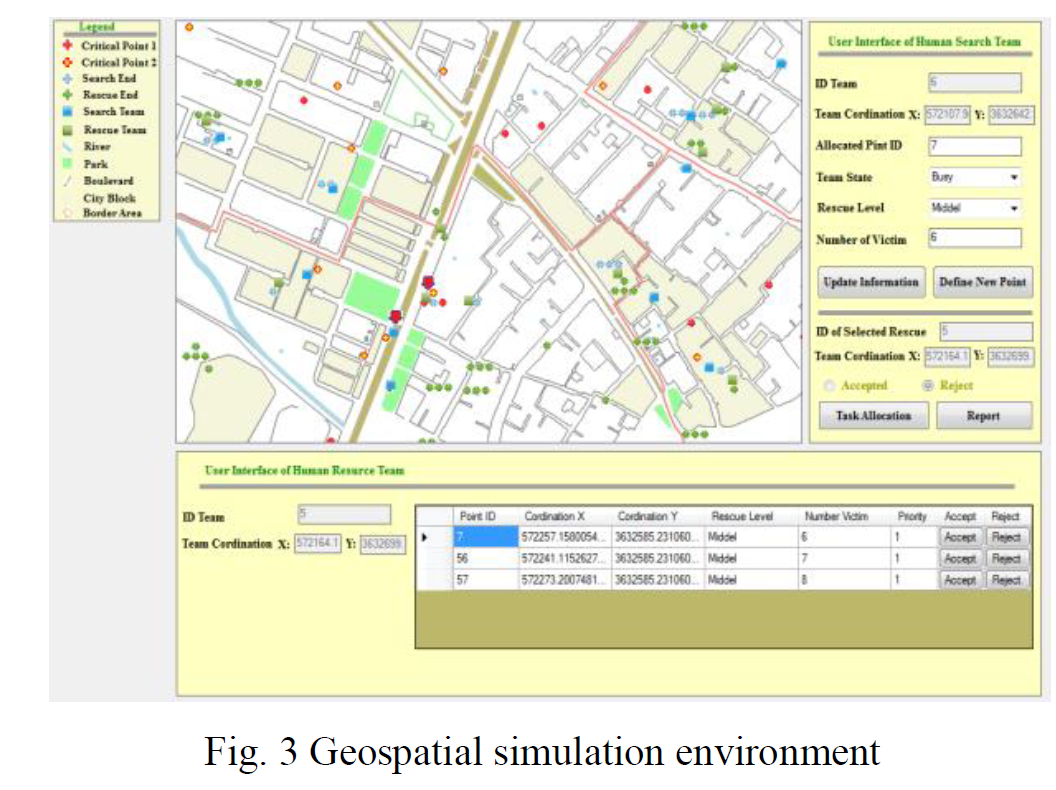1056x790 pixels.
Task: Click Accept for Point ID 56
Action: click(960, 558)
